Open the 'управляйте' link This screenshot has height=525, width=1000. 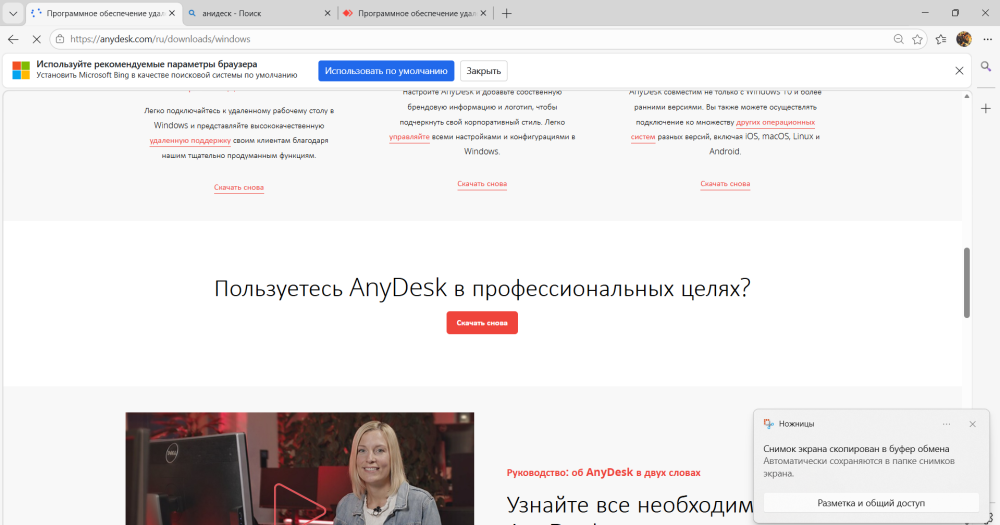(409, 137)
